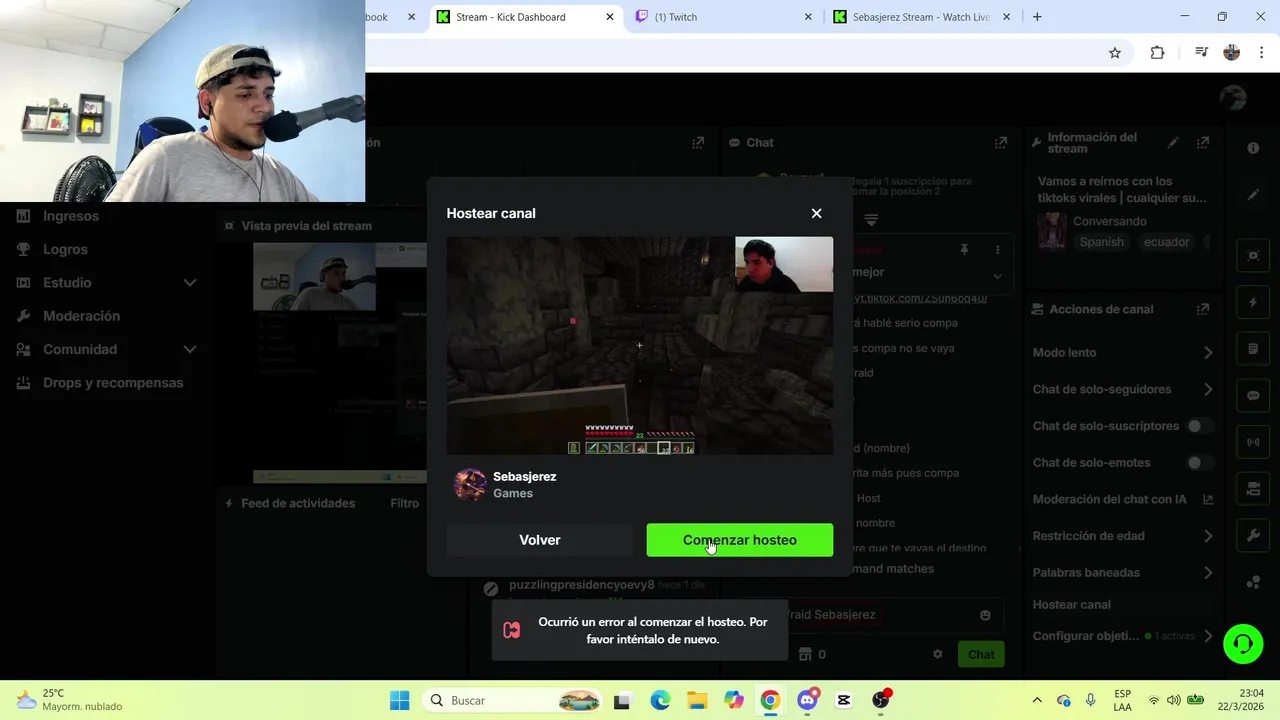The image size is (1280, 720).
Task: Open the Moderación sidebar section
Action: click(81, 316)
